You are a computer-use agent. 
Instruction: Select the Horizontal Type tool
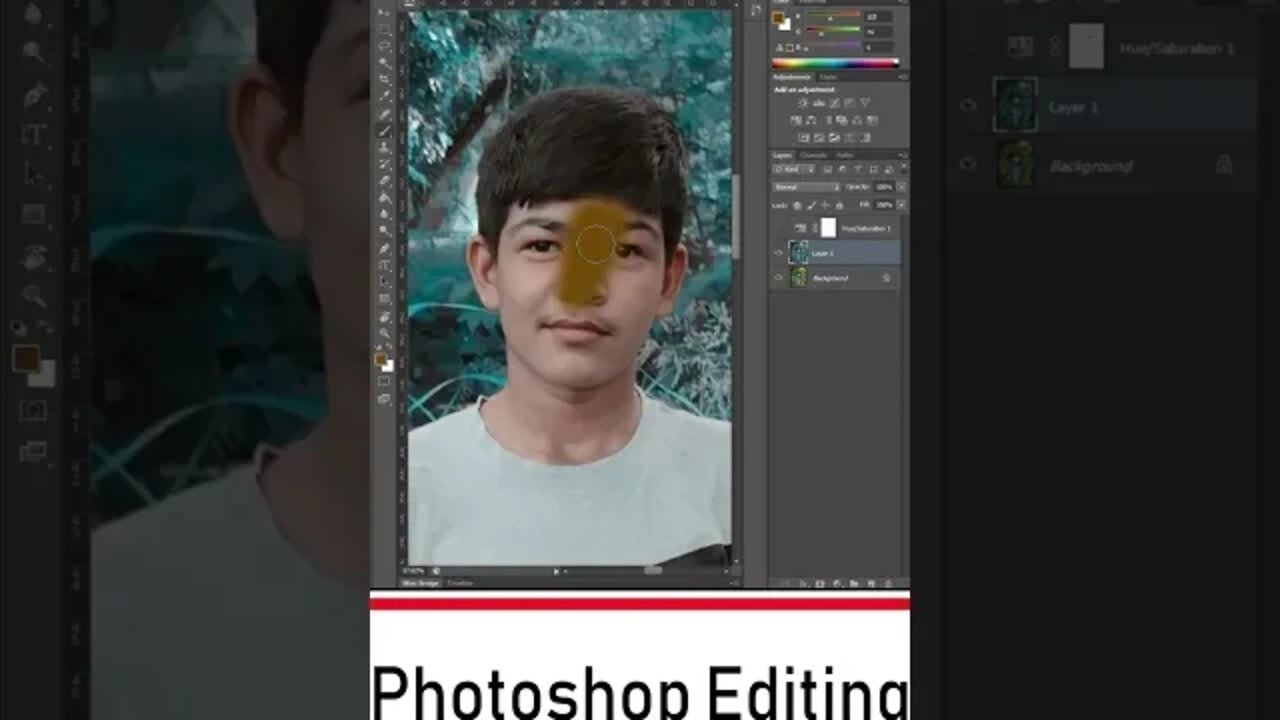pos(384,265)
